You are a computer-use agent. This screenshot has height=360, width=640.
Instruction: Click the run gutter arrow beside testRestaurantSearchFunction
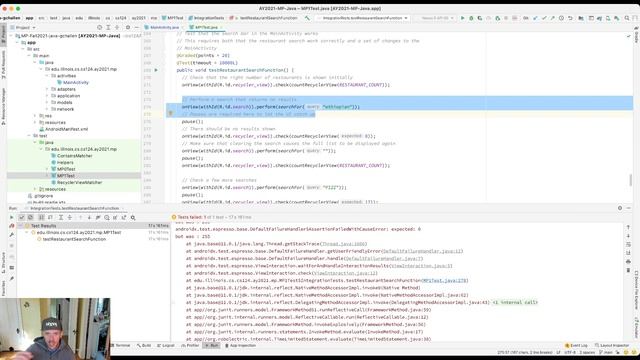pos(156,70)
